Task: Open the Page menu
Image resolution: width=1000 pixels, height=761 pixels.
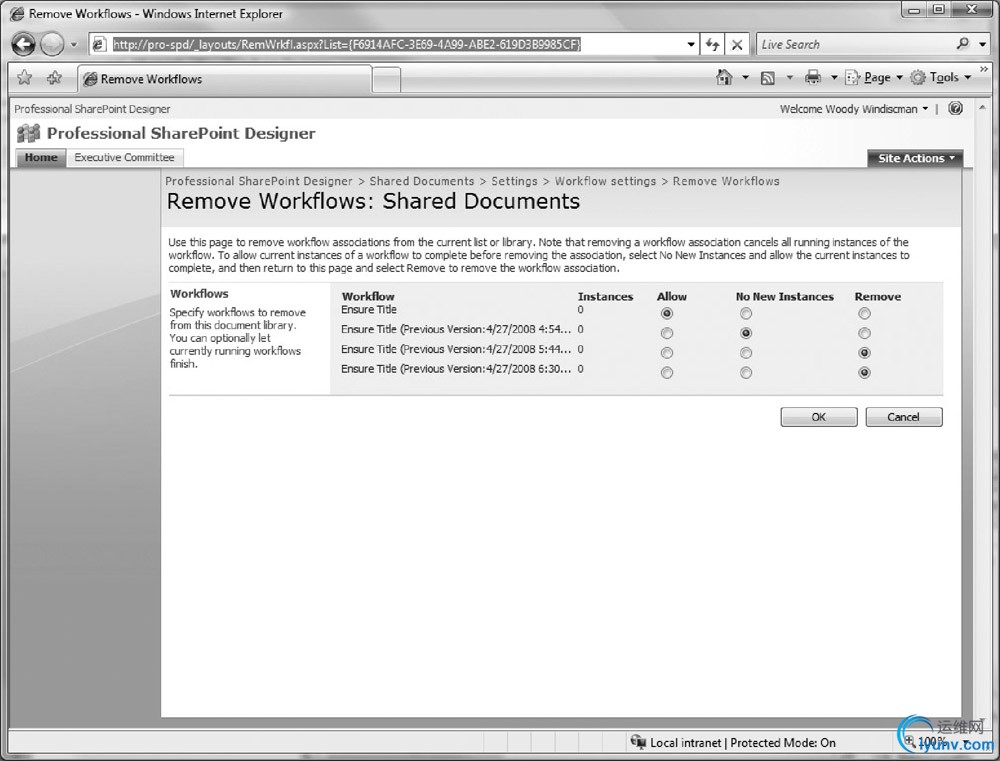Action: [x=874, y=78]
